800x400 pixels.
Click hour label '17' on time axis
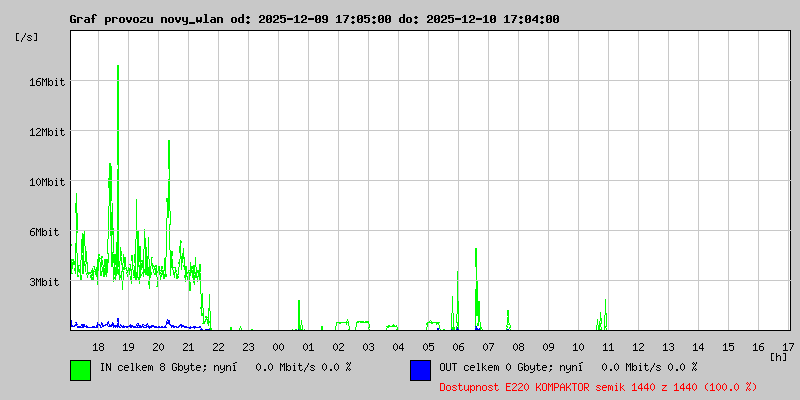pos(788,347)
